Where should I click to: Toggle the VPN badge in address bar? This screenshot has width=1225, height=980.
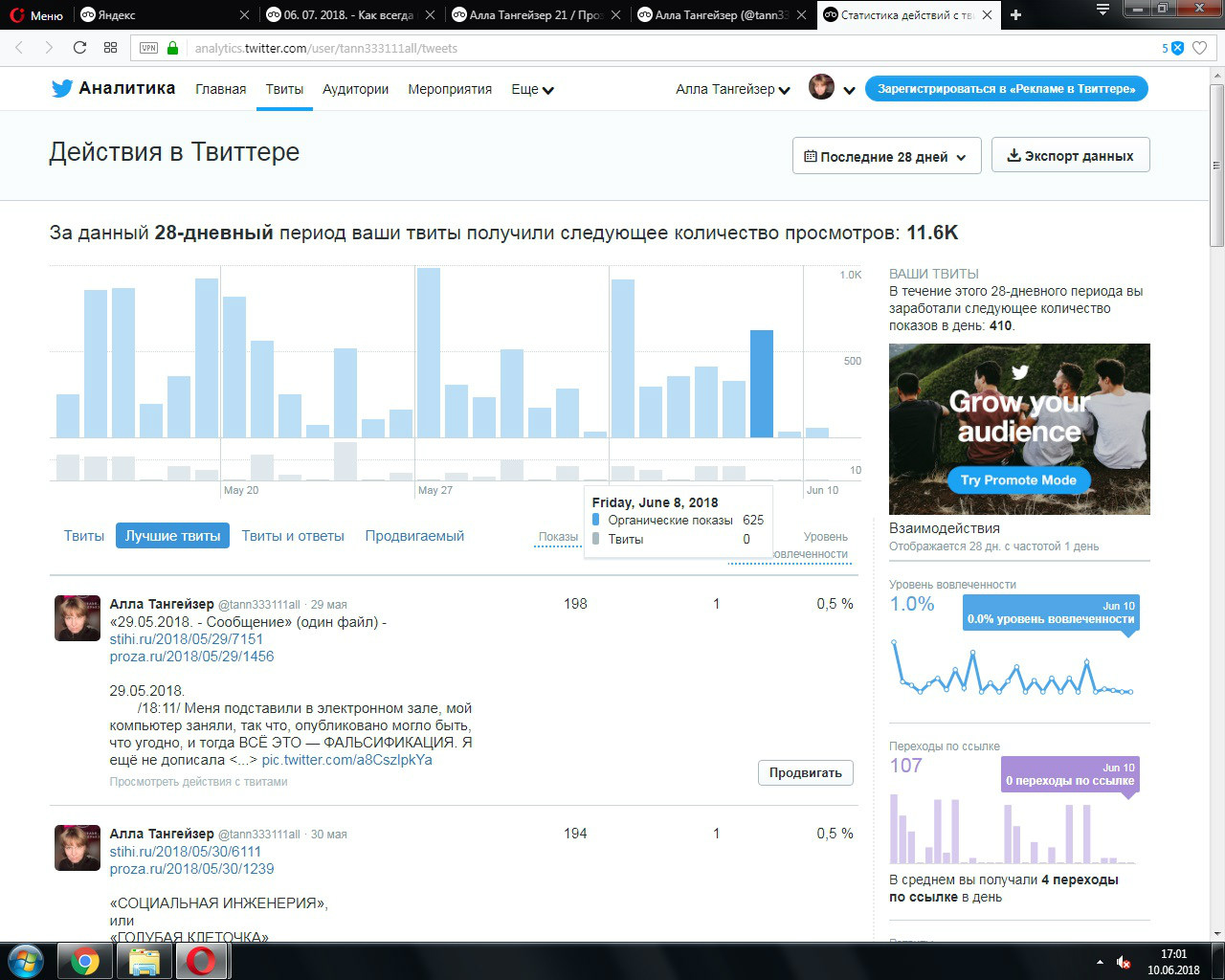click(x=148, y=48)
